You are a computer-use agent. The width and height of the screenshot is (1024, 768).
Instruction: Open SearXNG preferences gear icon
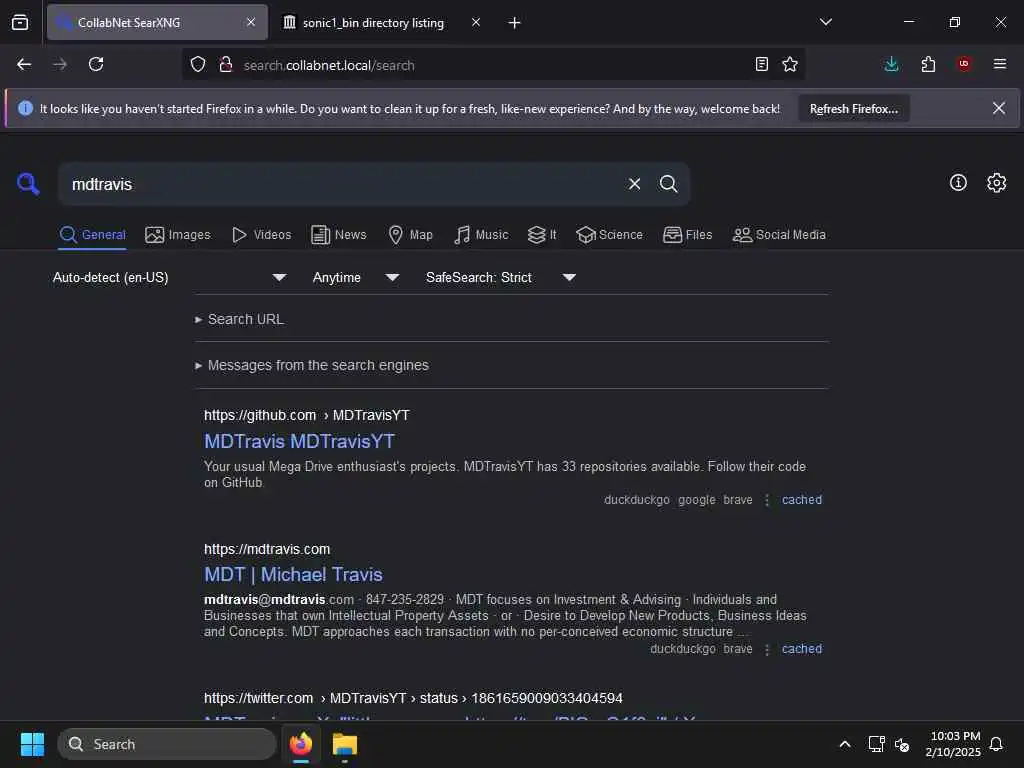997,183
